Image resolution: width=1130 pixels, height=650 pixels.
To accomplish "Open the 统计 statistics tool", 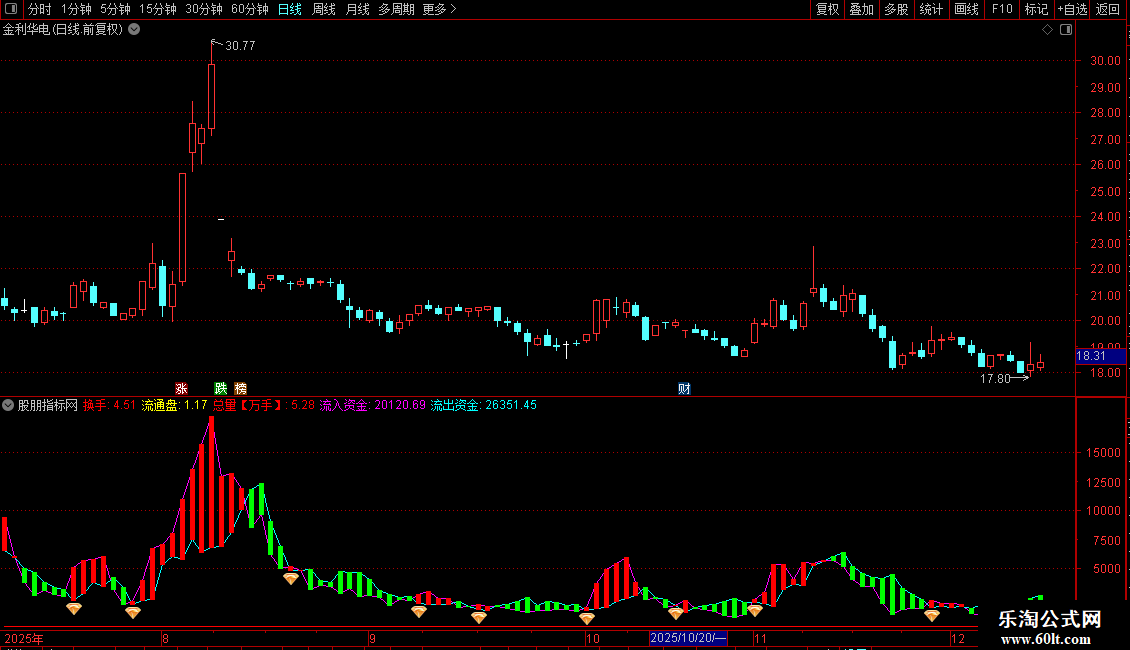I will click(x=931, y=9).
